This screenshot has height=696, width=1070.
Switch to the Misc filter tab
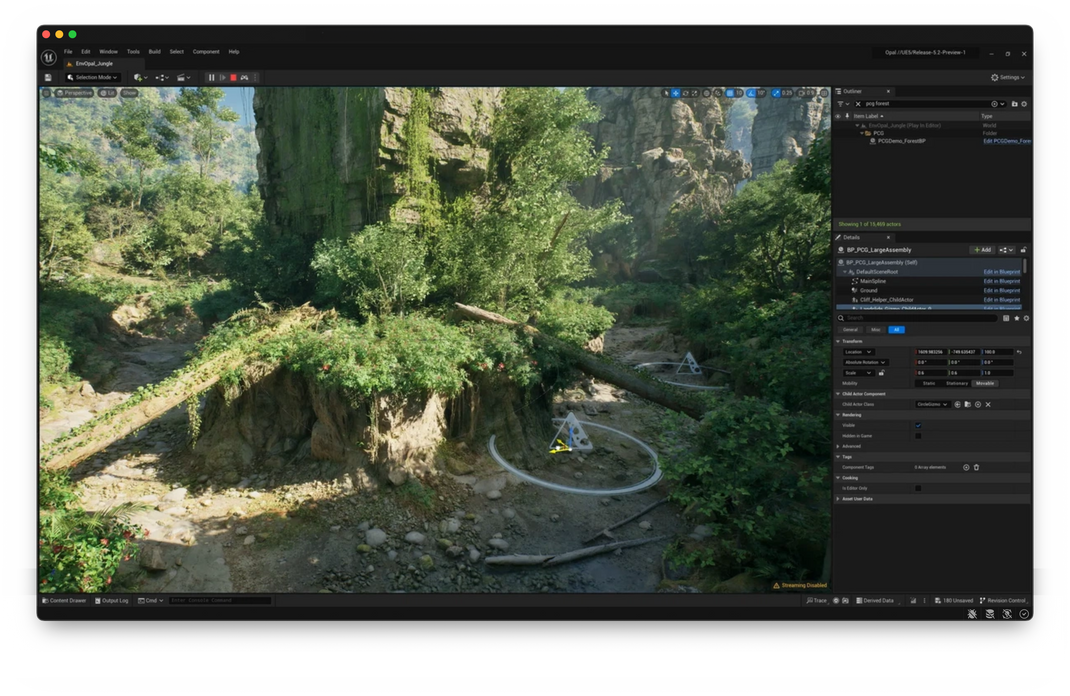click(x=875, y=330)
